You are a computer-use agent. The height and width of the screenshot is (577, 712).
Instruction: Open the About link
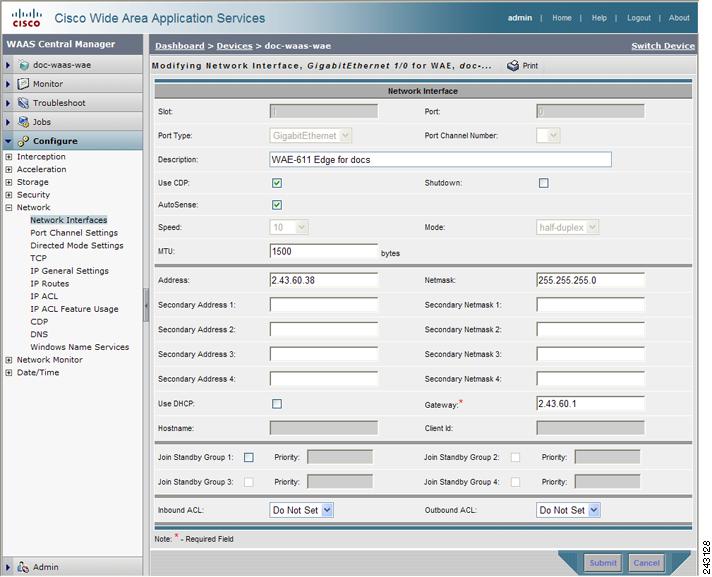point(679,18)
